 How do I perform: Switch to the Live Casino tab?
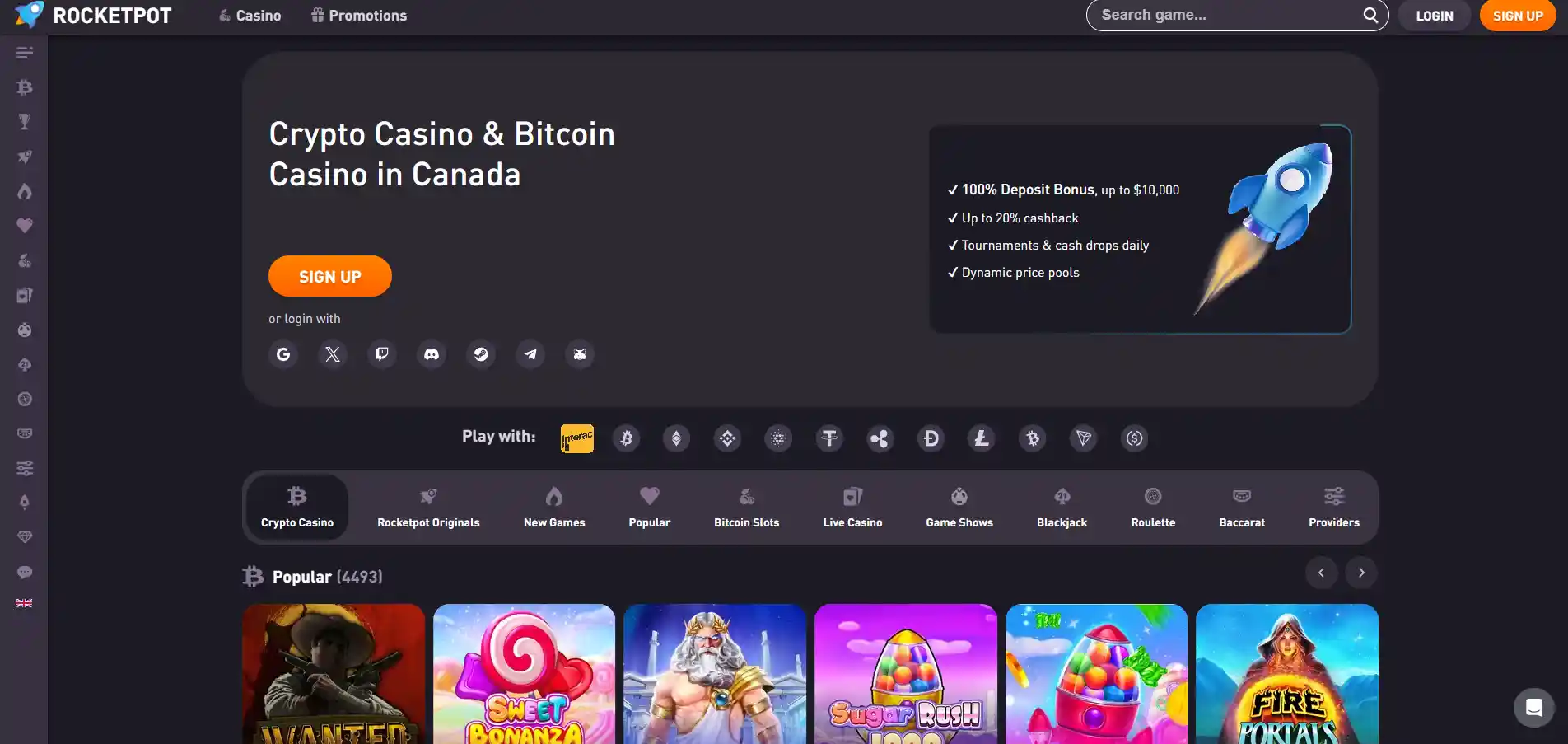coord(852,508)
